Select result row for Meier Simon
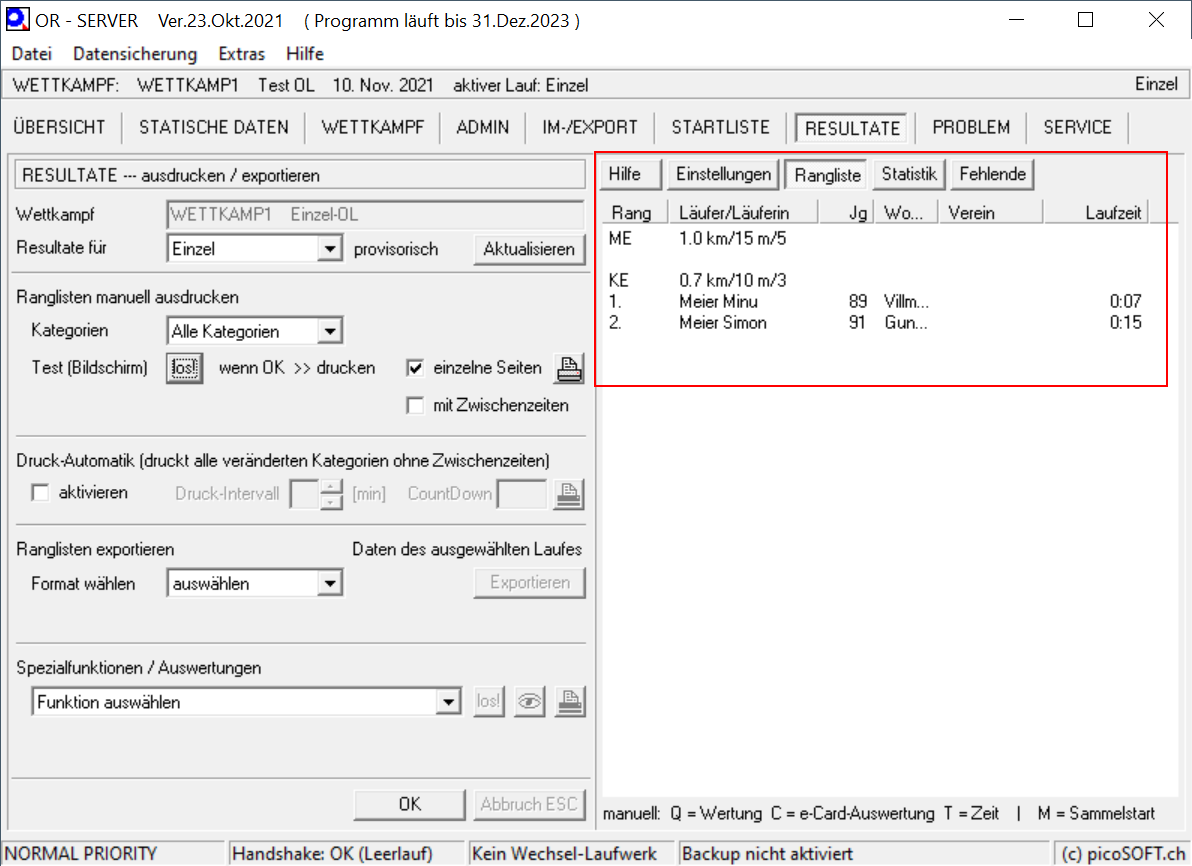 [722, 323]
